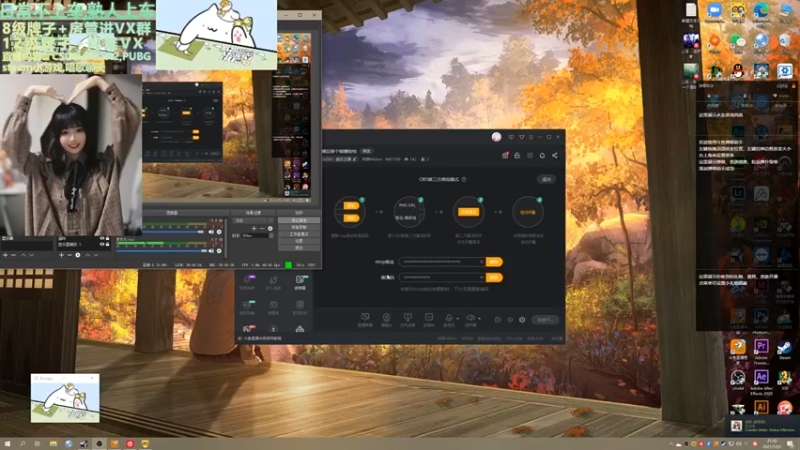Open source properties gear in OBS sources panel
Image resolution: width=800 pixels, height=450 pixels.
(78, 255)
